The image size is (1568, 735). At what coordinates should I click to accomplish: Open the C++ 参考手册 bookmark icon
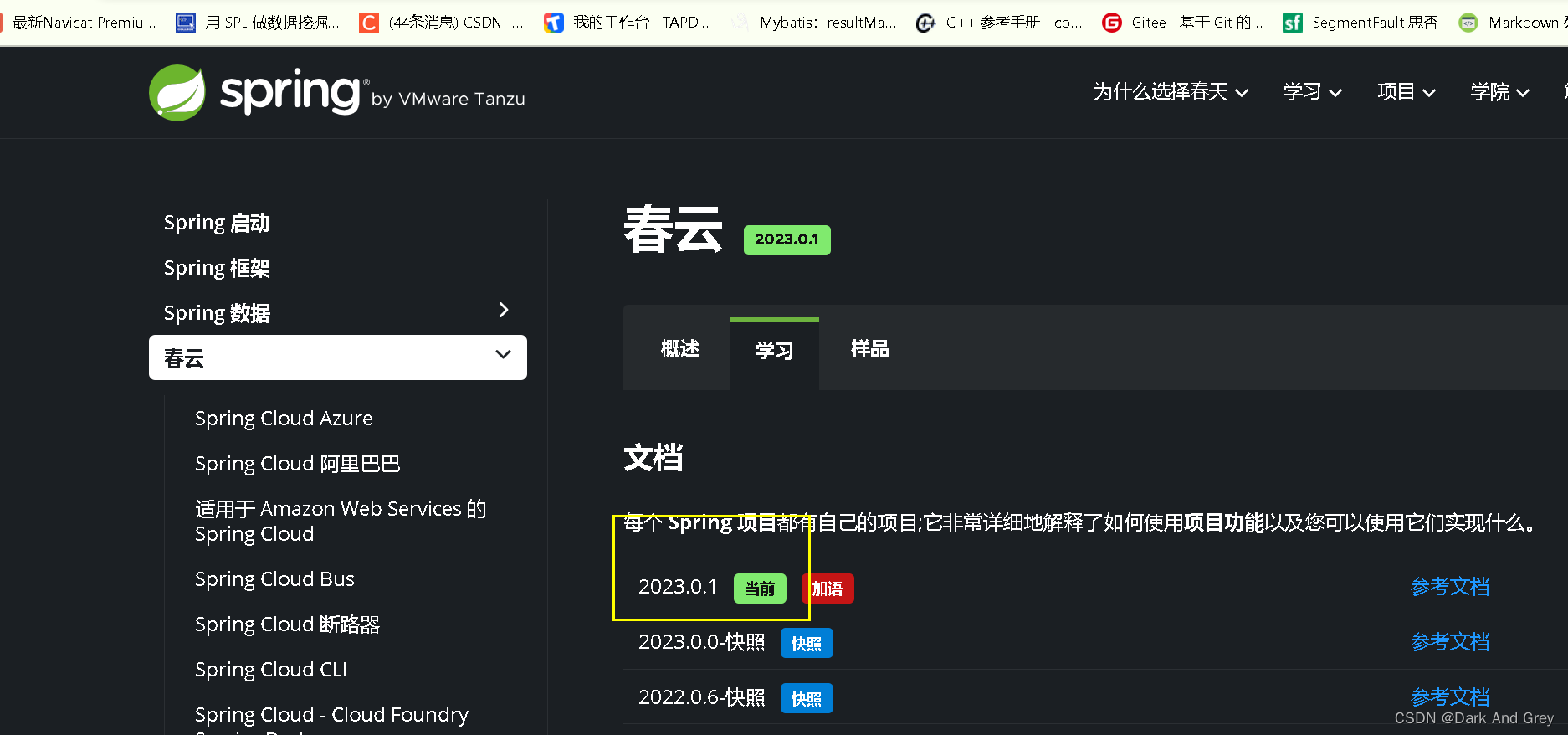pyautogui.click(x=925, y=23)
